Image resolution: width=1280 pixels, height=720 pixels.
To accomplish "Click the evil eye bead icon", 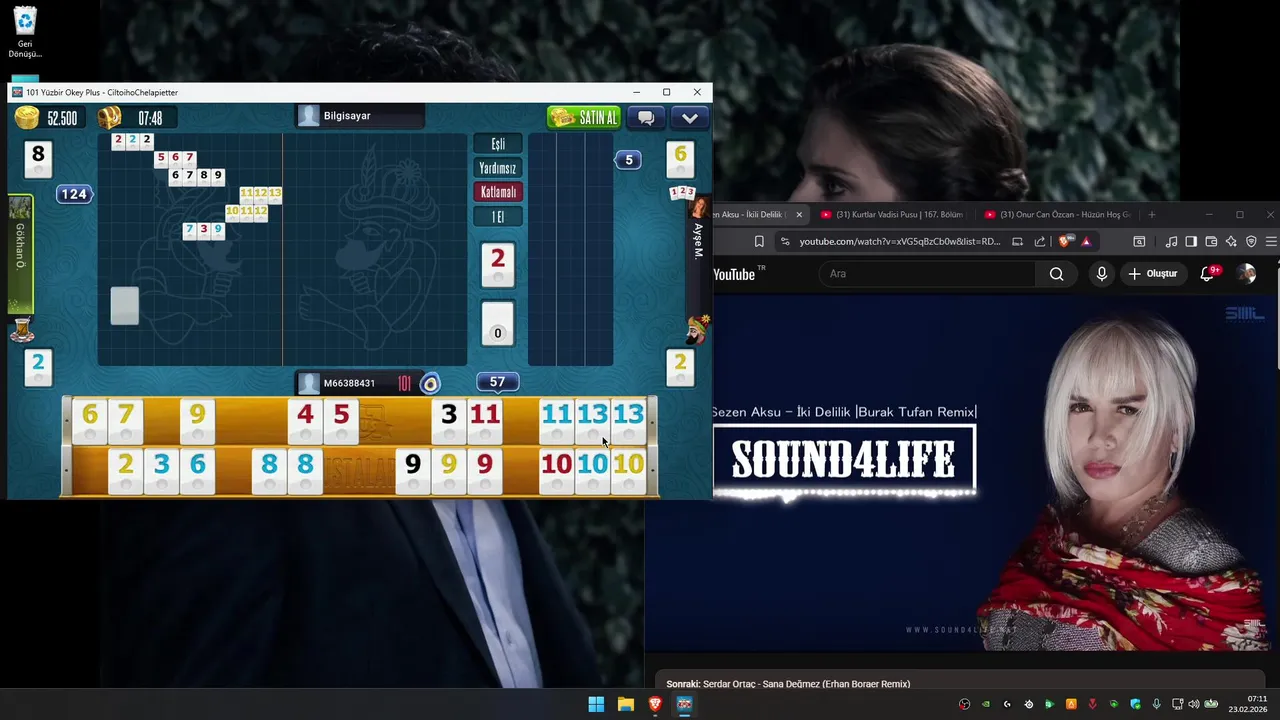I will [430, 383].
